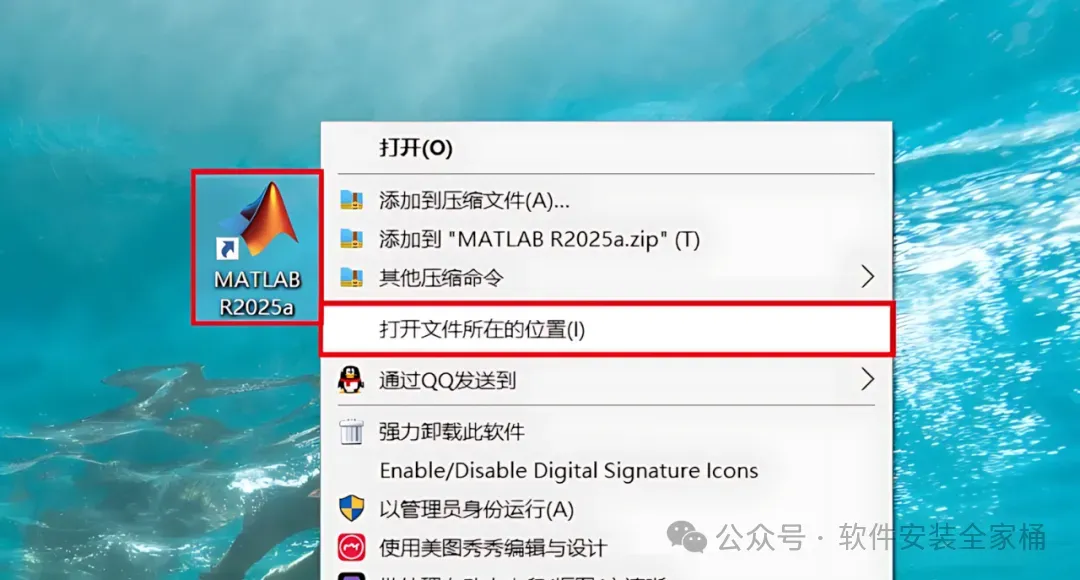
Task: Choose 以管理员身份运行(A) text entry
Action: (477, 509)
